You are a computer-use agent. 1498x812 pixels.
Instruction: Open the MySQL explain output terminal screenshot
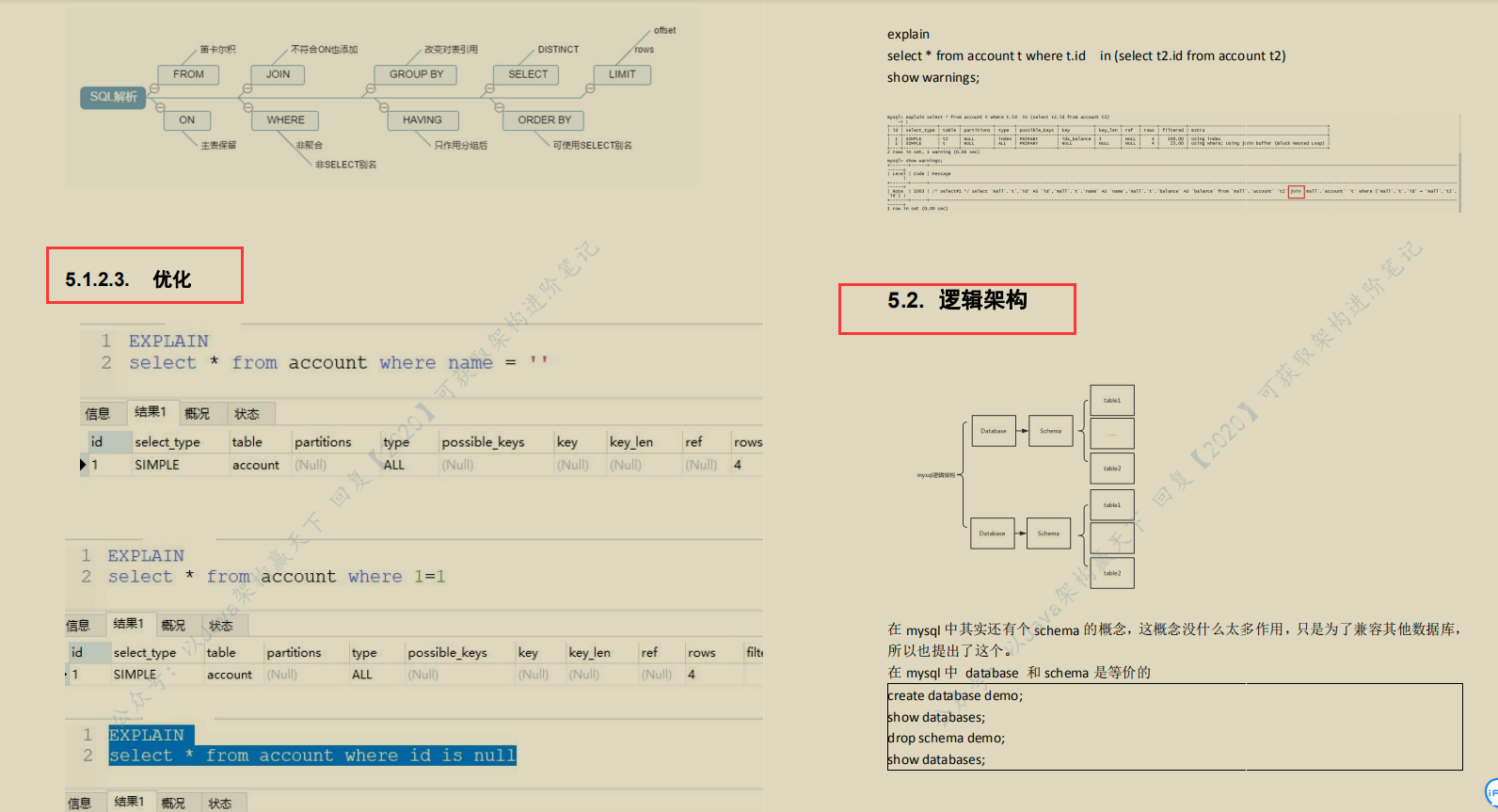(1172, 163)
